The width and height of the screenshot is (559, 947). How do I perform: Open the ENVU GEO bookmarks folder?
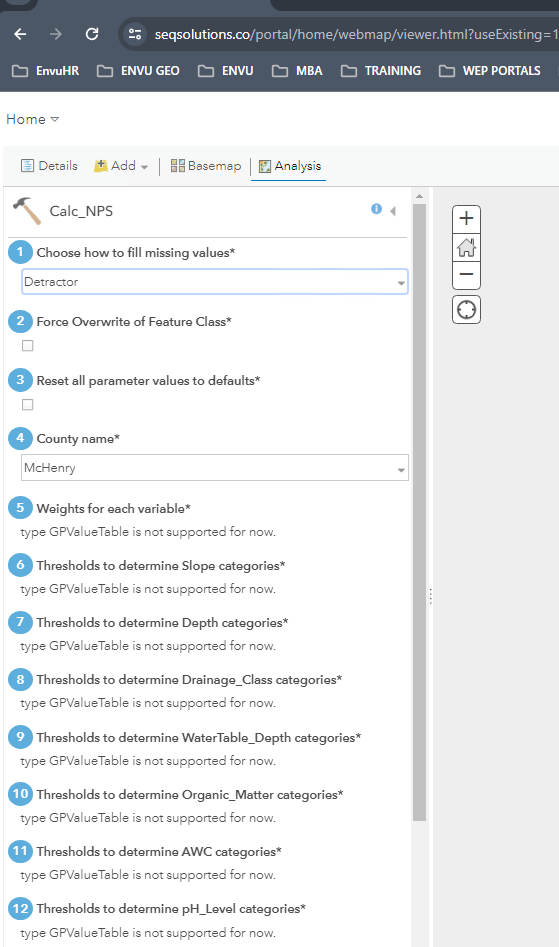coord(138,71)
